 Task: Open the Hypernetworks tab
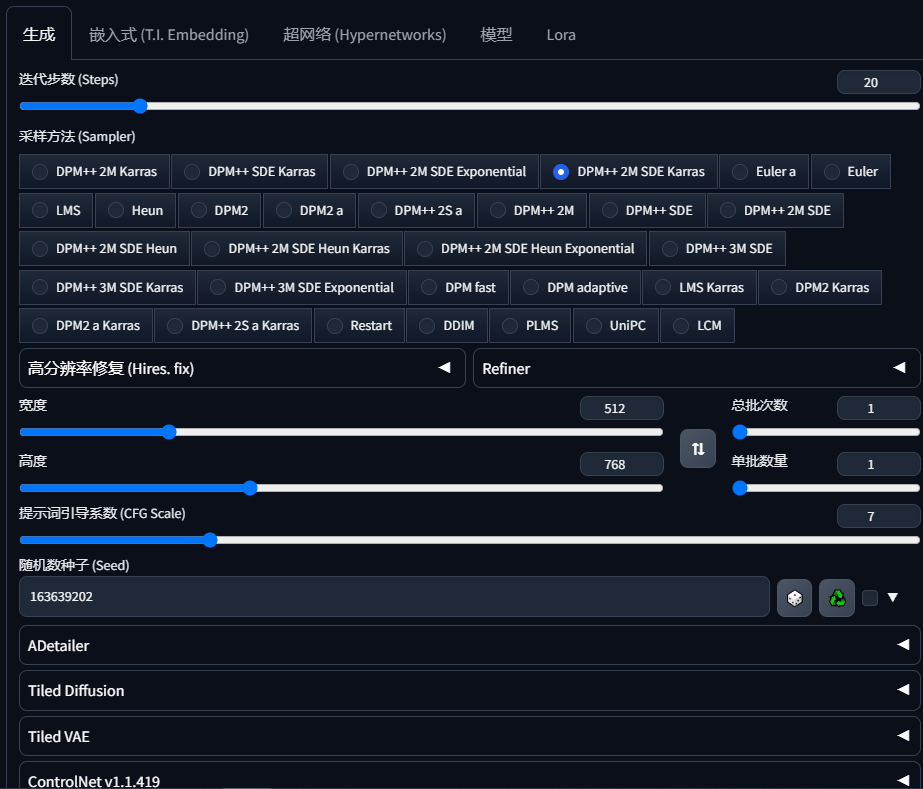(x=364, y=34)
